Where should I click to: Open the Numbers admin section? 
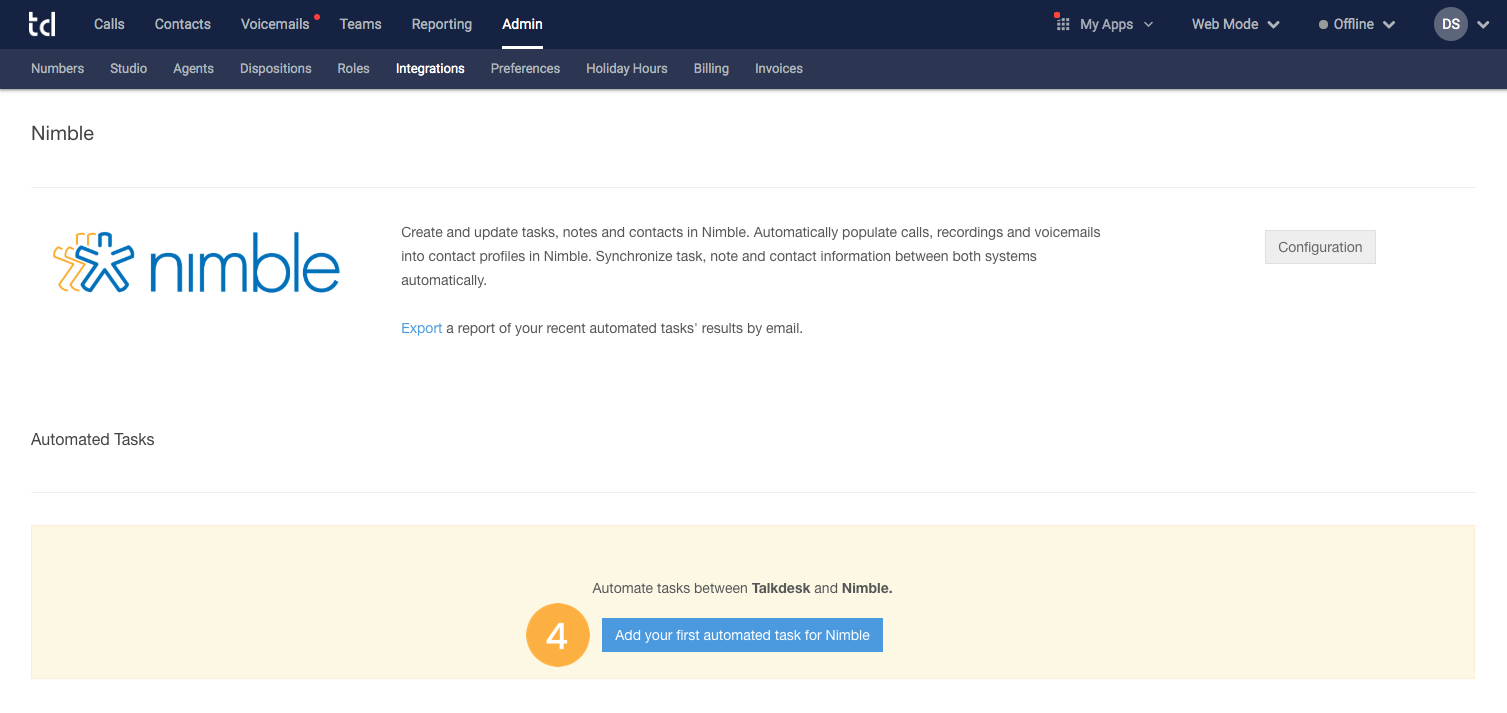tap(58, 69)
